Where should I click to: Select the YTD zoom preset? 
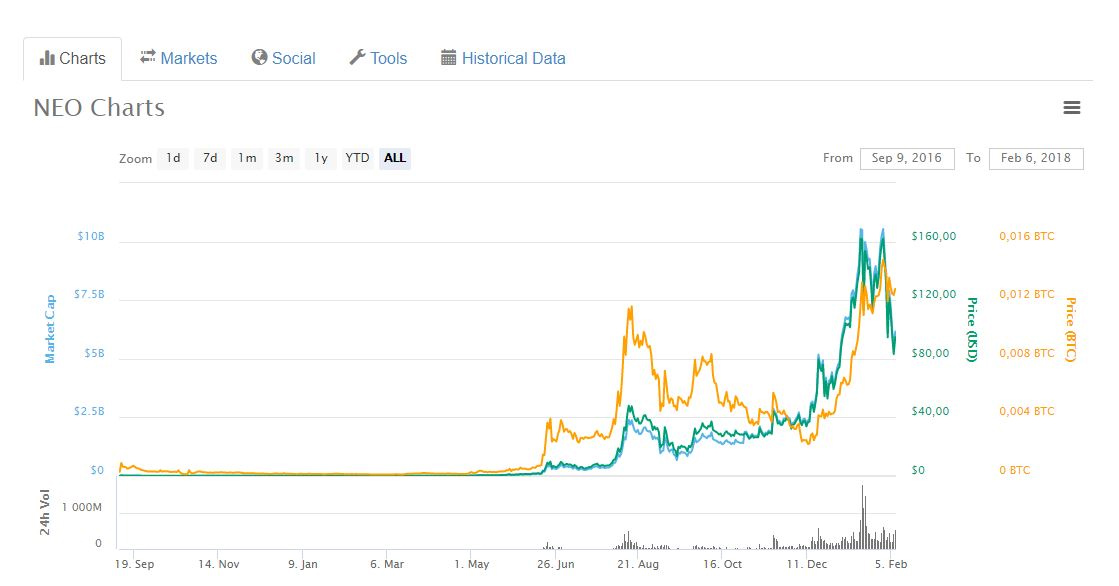356,158
